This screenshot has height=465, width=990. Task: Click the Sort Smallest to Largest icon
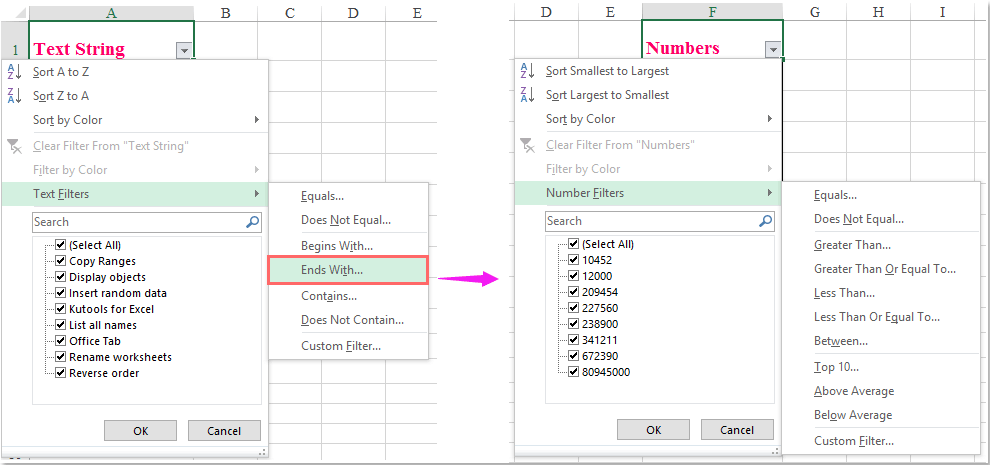coord(526,71)
